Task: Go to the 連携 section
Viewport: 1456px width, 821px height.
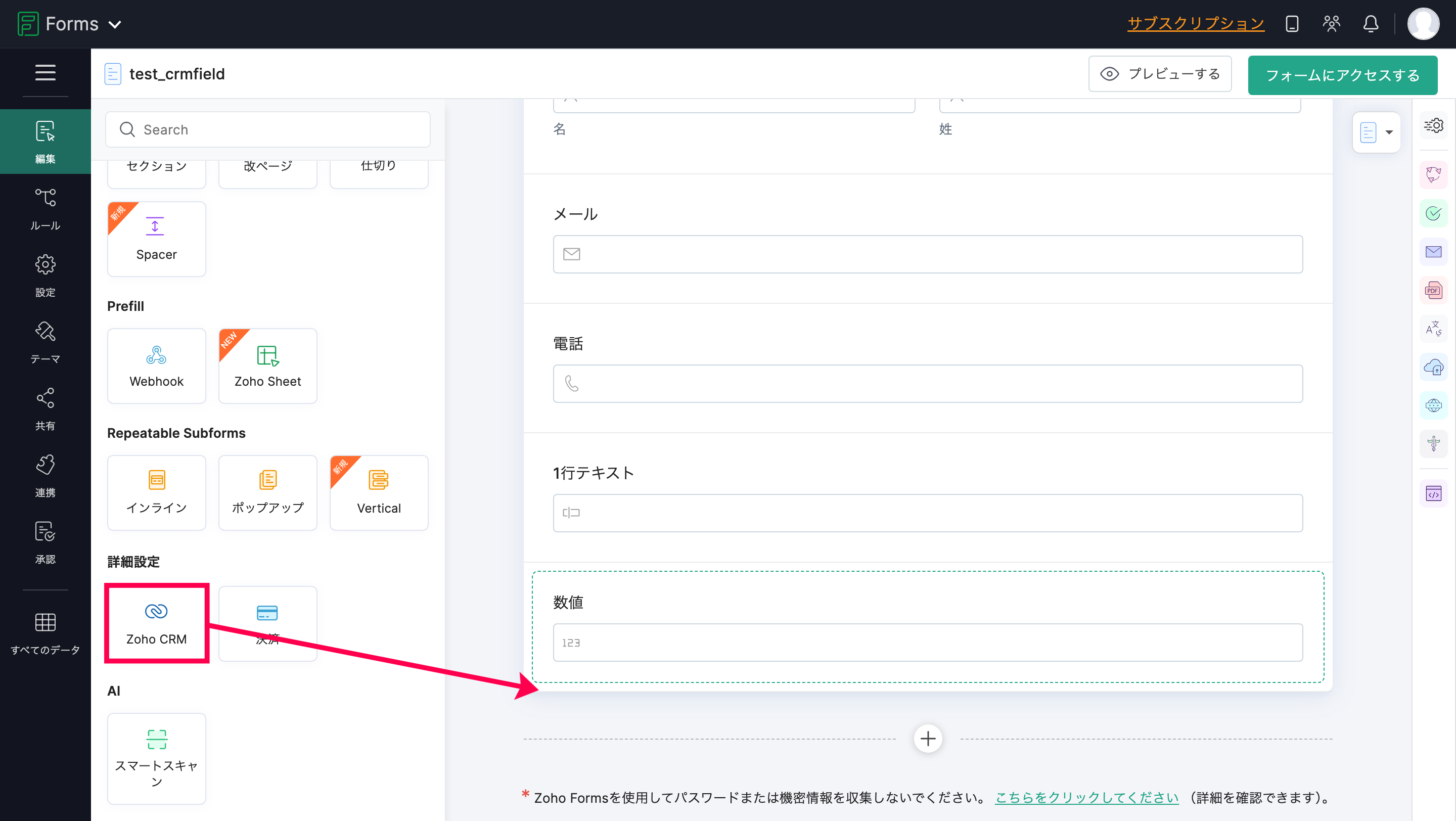Action: 45,476
